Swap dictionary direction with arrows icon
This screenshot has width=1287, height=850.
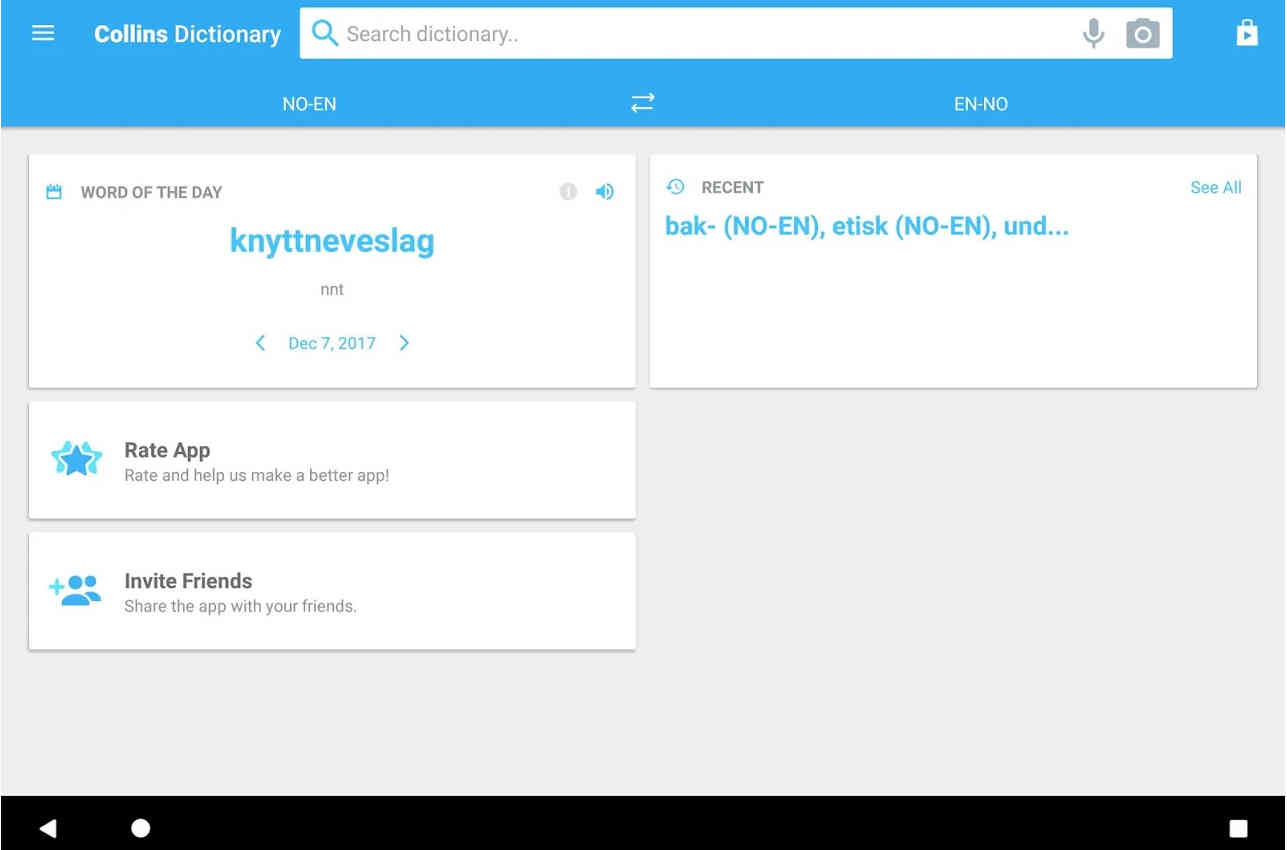point(643,103)
